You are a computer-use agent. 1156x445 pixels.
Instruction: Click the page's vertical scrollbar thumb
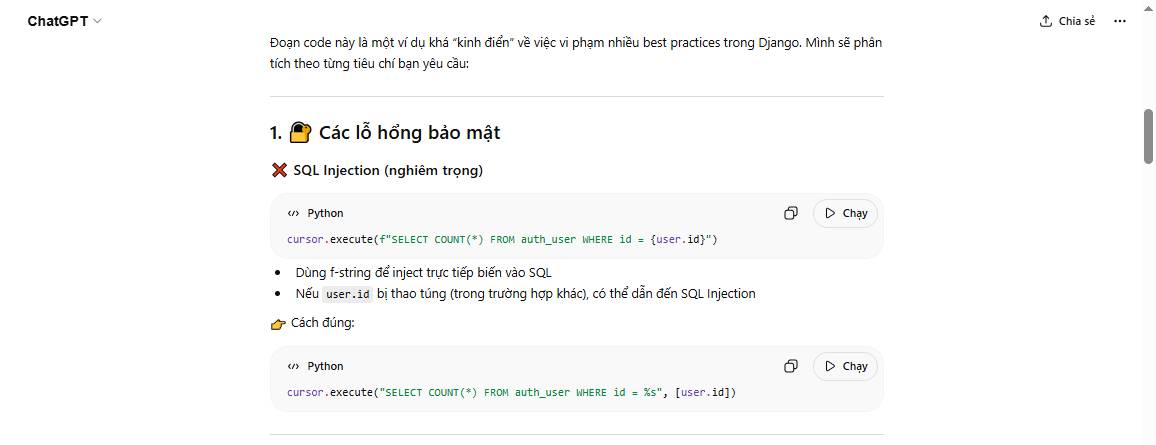coord(1149,134)
